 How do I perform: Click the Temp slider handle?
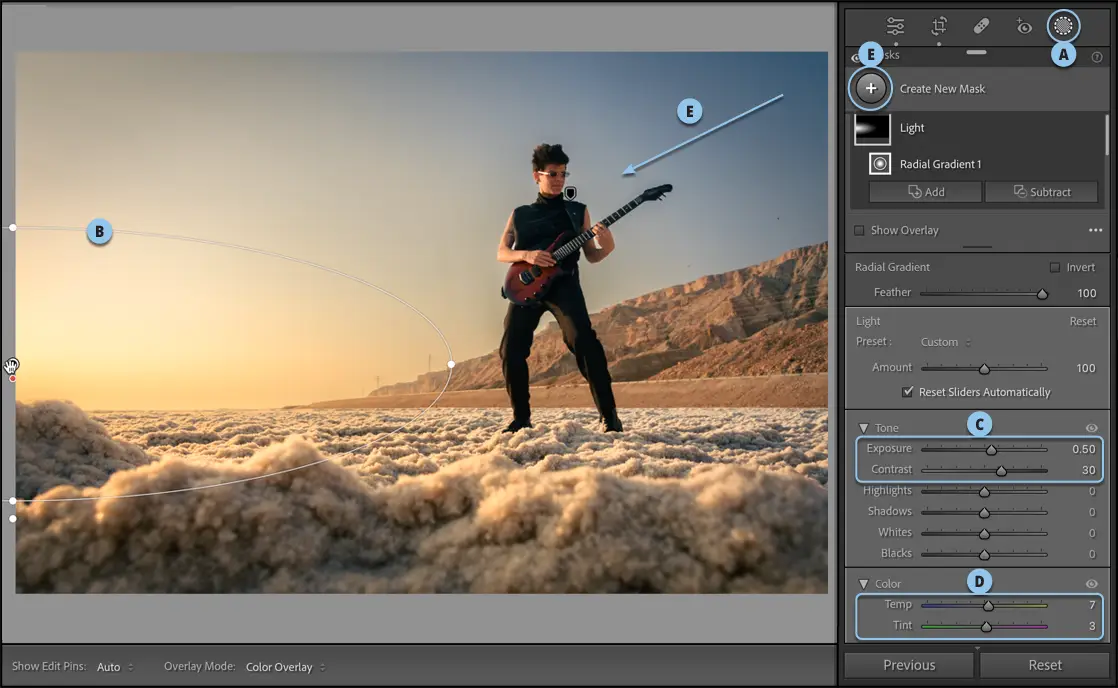click(x=988, y=606)
